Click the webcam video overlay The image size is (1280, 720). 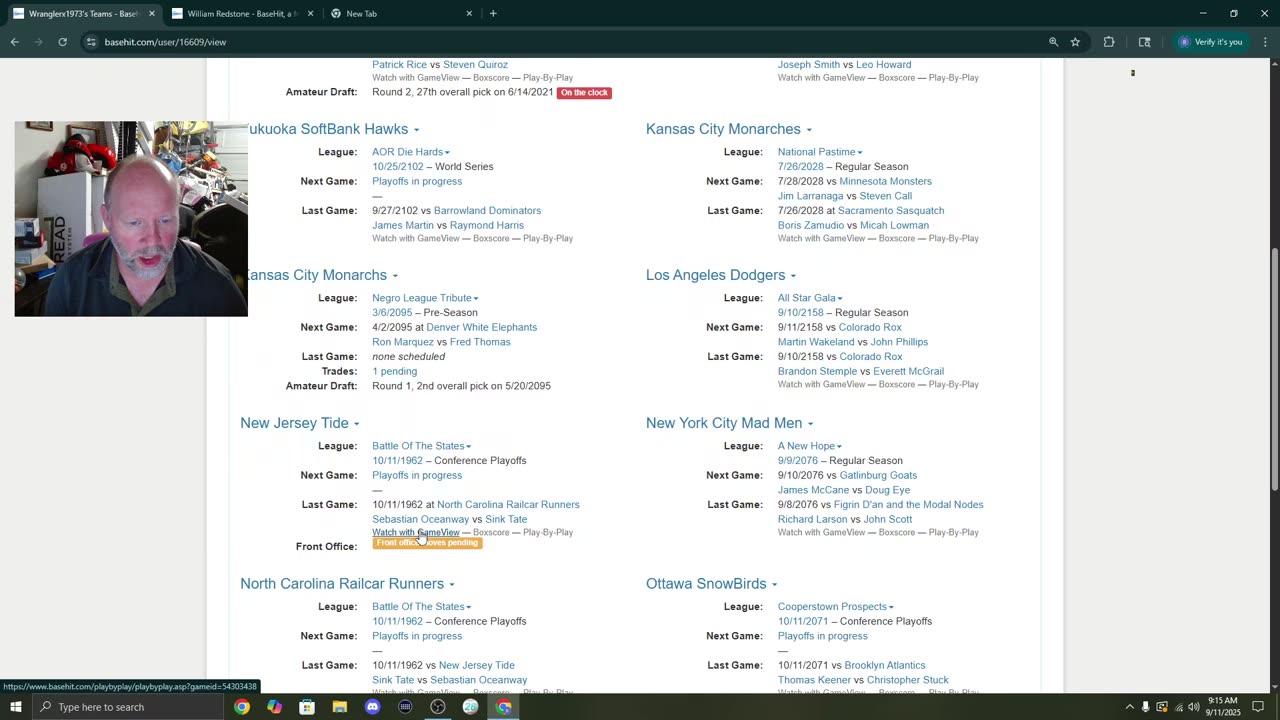pyautogui.click(x=131, y=219)
